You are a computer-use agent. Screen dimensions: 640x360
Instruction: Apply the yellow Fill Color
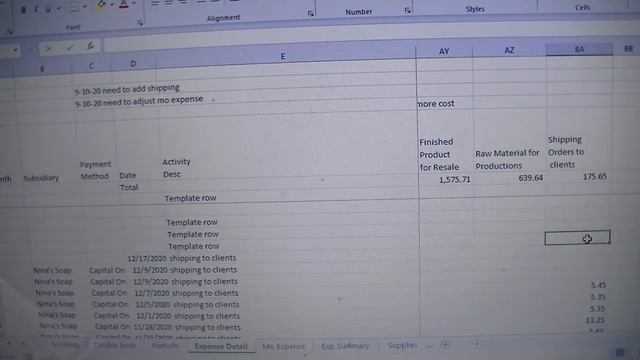101,6
